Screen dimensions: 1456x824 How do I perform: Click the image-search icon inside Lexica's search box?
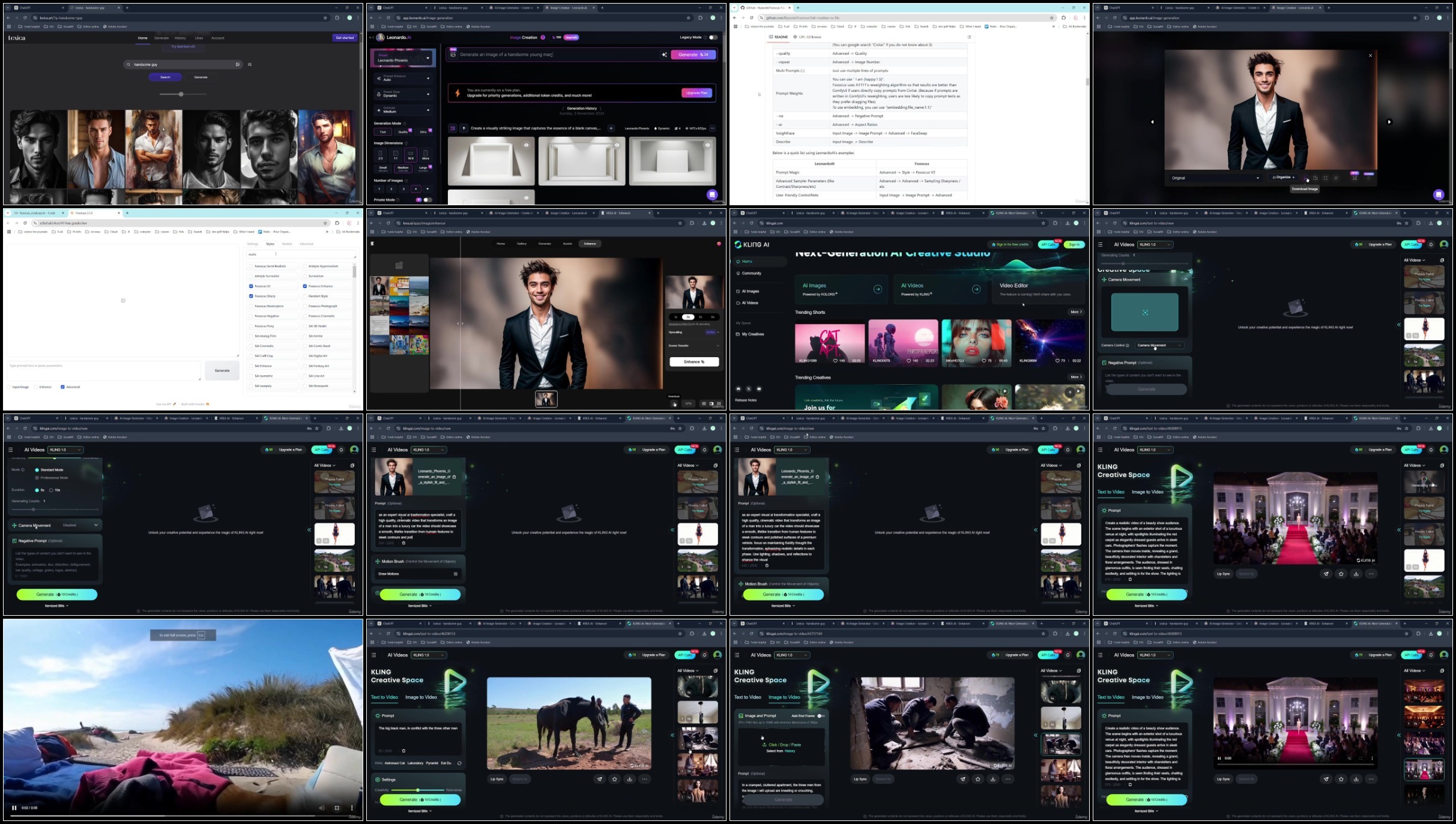pyautogui.click(x=238, y=64)
